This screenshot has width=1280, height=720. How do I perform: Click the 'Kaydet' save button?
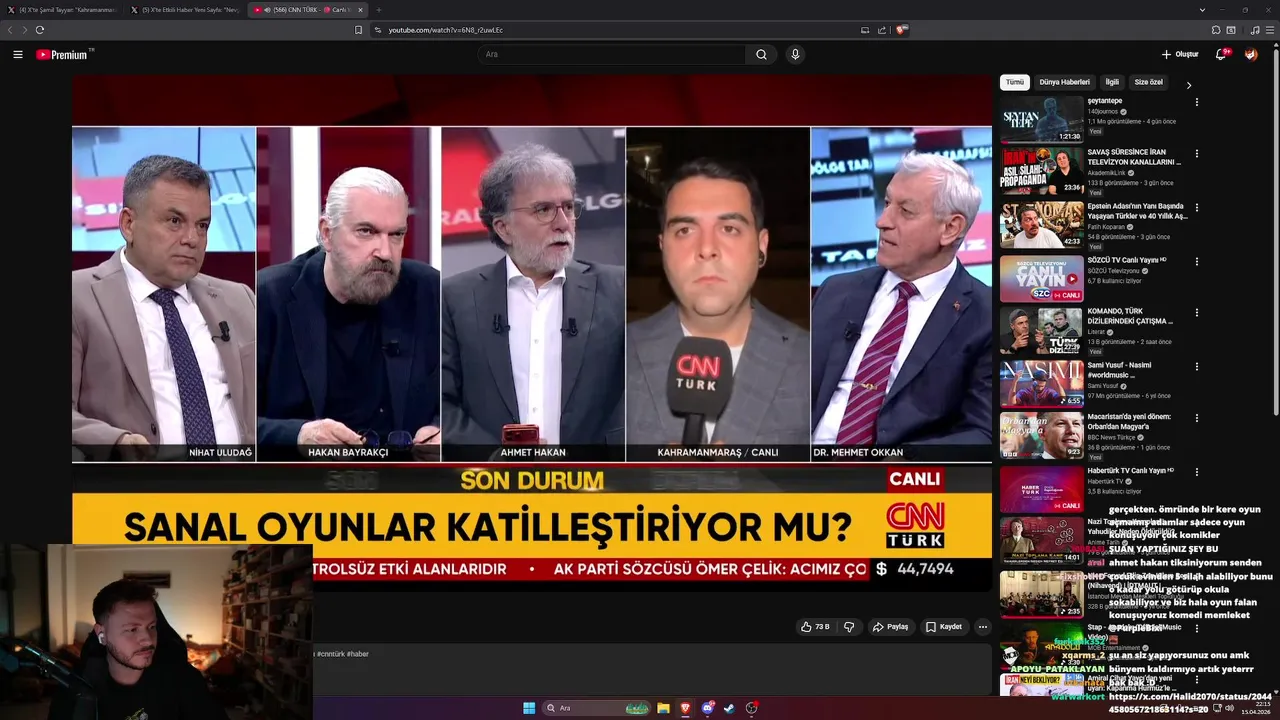944,627
